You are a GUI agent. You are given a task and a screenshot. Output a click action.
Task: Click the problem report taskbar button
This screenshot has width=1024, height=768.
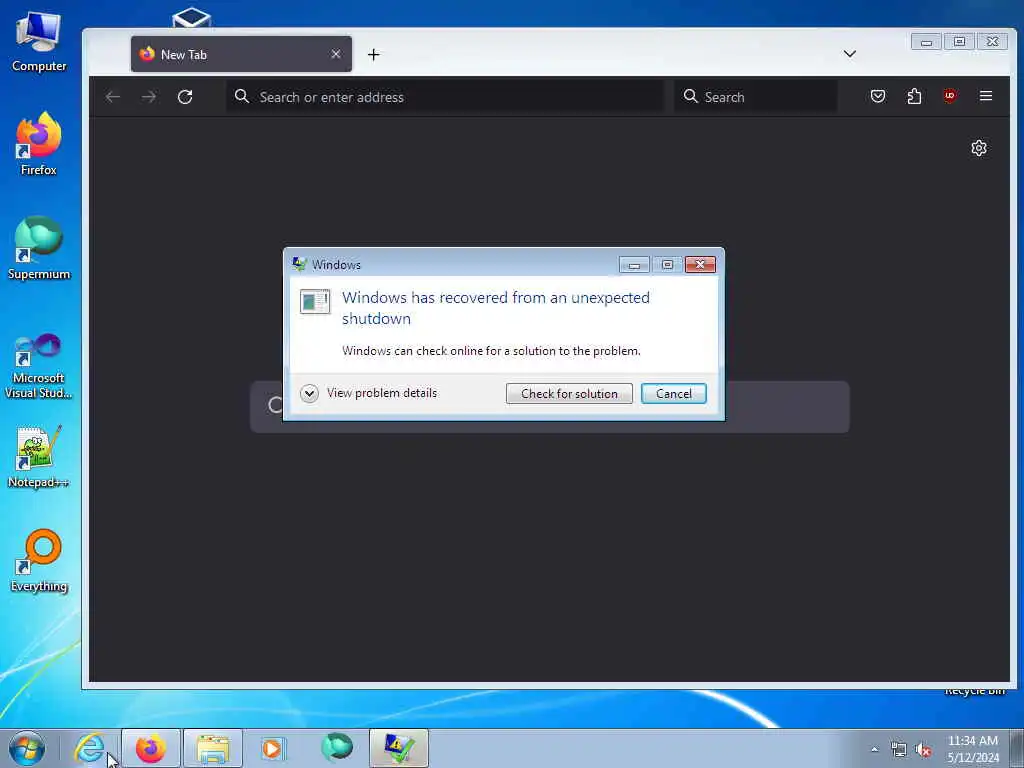[398, 748]
